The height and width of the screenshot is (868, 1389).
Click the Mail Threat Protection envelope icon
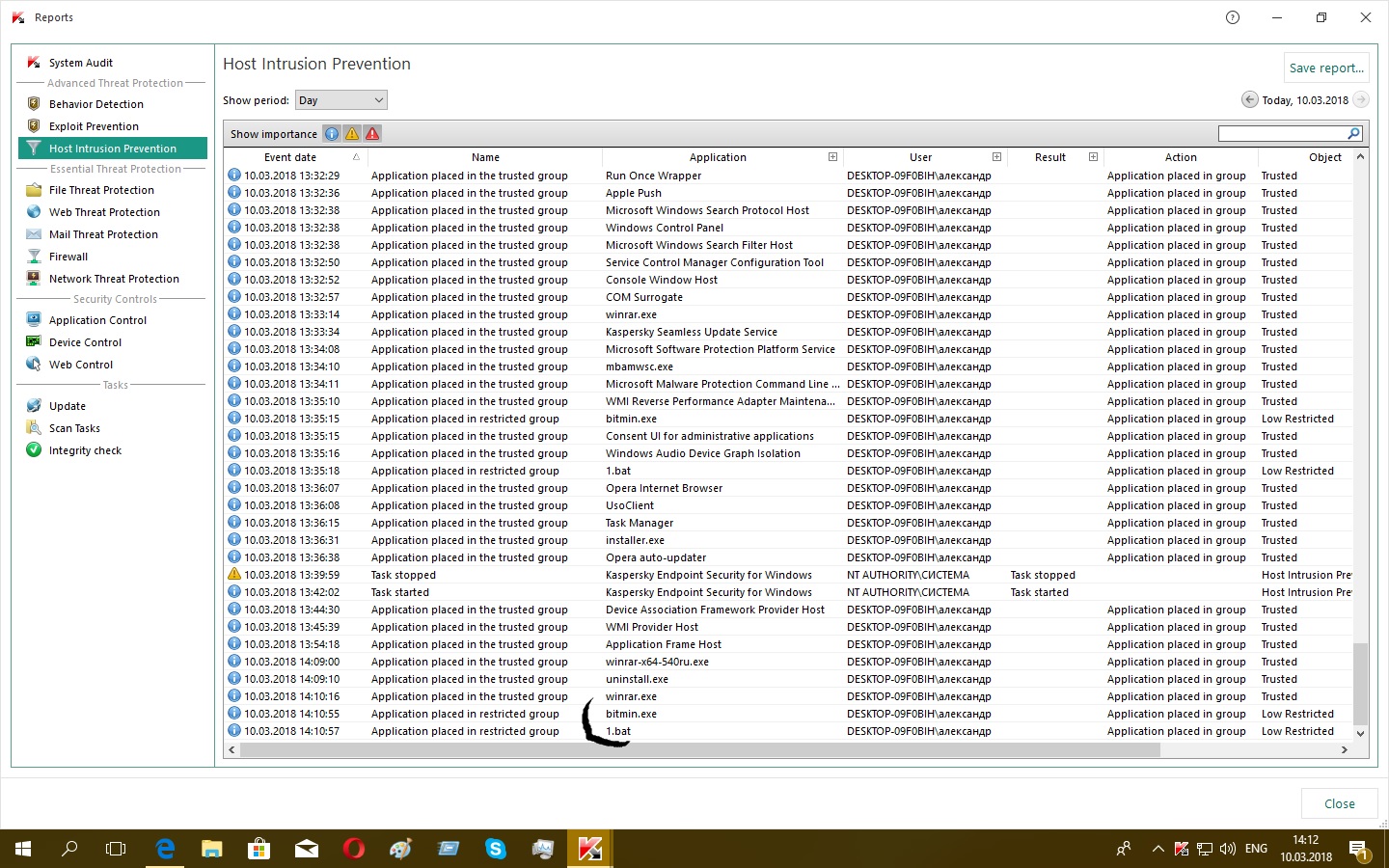point(34,234)
